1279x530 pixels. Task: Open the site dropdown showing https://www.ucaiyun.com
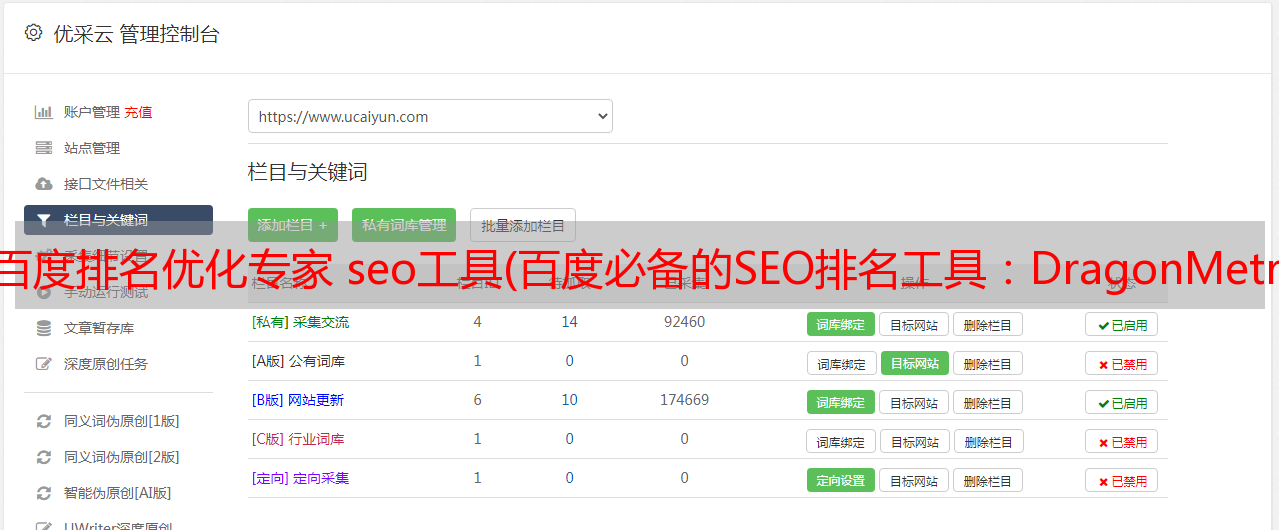(x=430, y=116)
